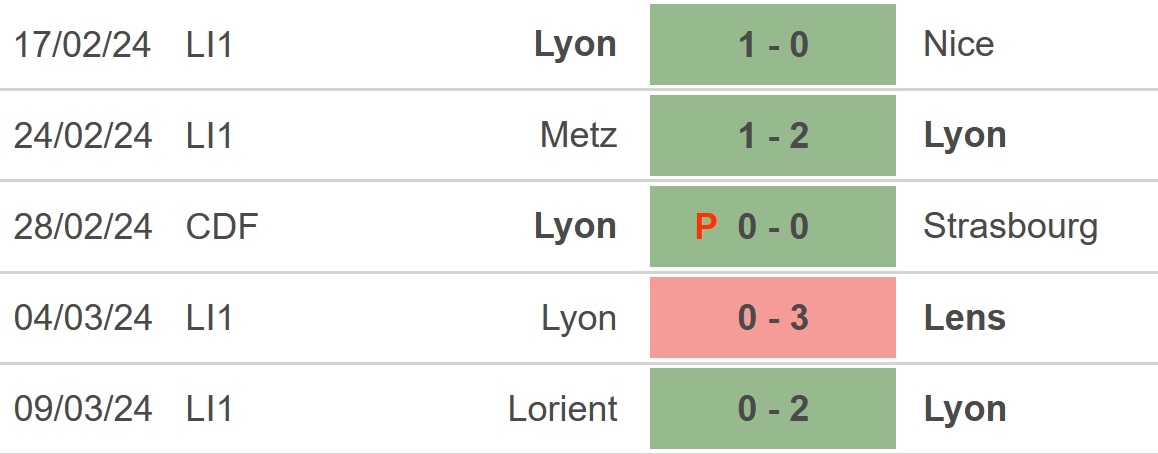
Task: Click LI1 label in the 09/03/24 row
Action: (x=210, y=408)
